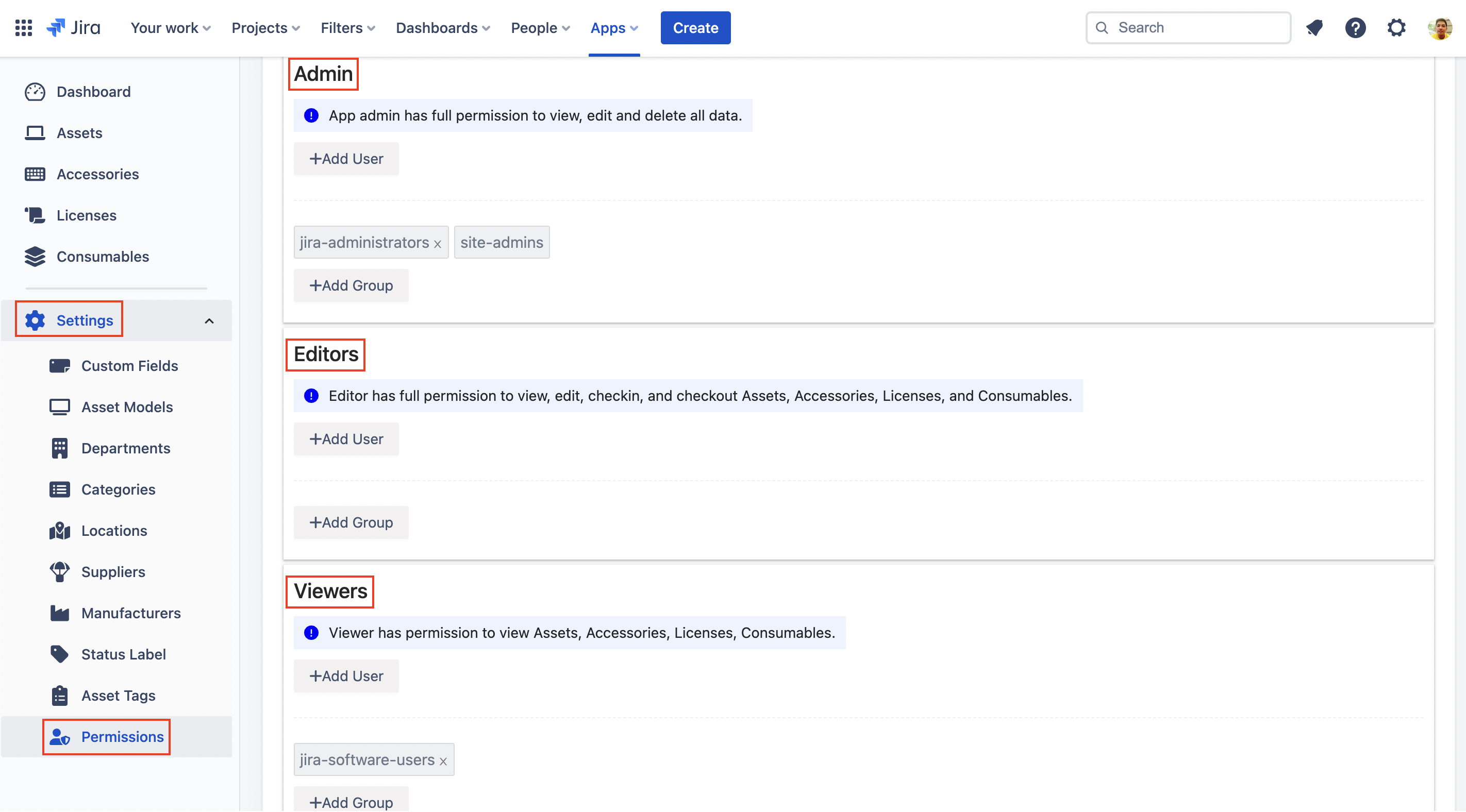Click the notifications icon in header

pos(1314,27)
